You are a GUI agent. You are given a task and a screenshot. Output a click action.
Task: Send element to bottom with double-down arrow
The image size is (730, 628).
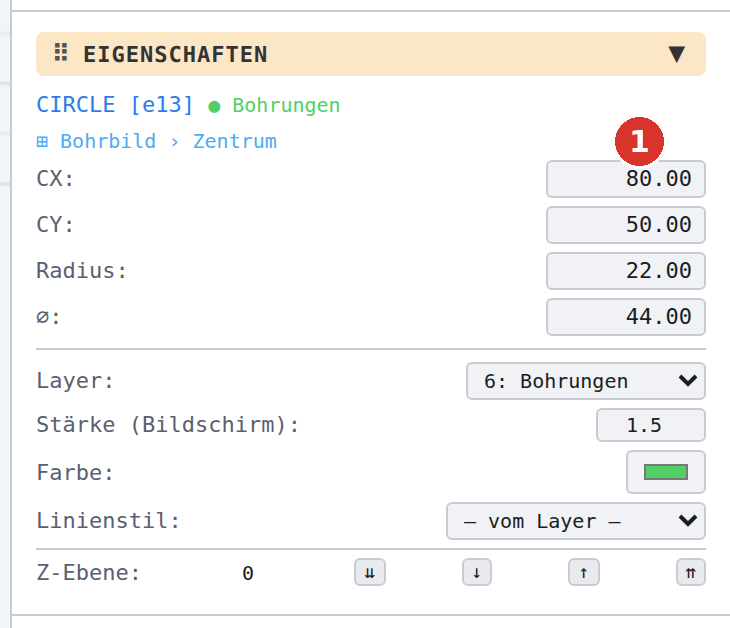pyautogui.click(x=370, y=572)
